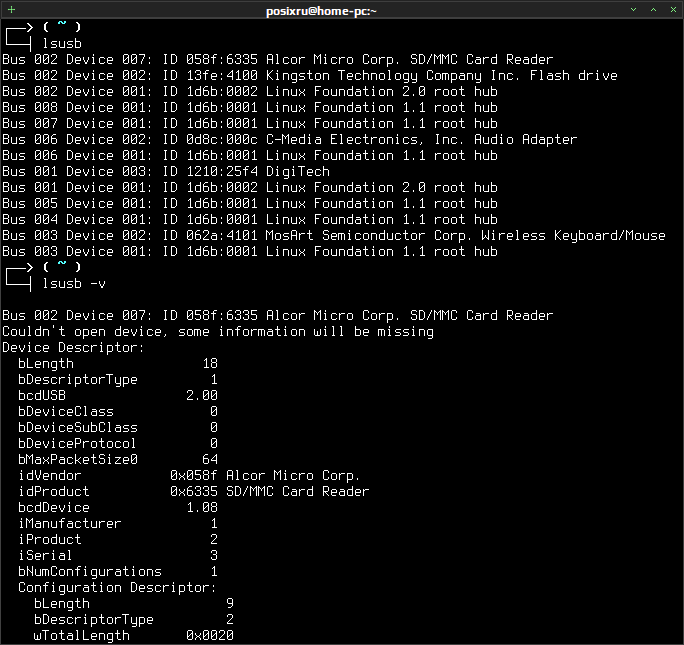The image size is (684, 645).
Task: Maximize the terminal using the up chevron
Action: [653, 10]
